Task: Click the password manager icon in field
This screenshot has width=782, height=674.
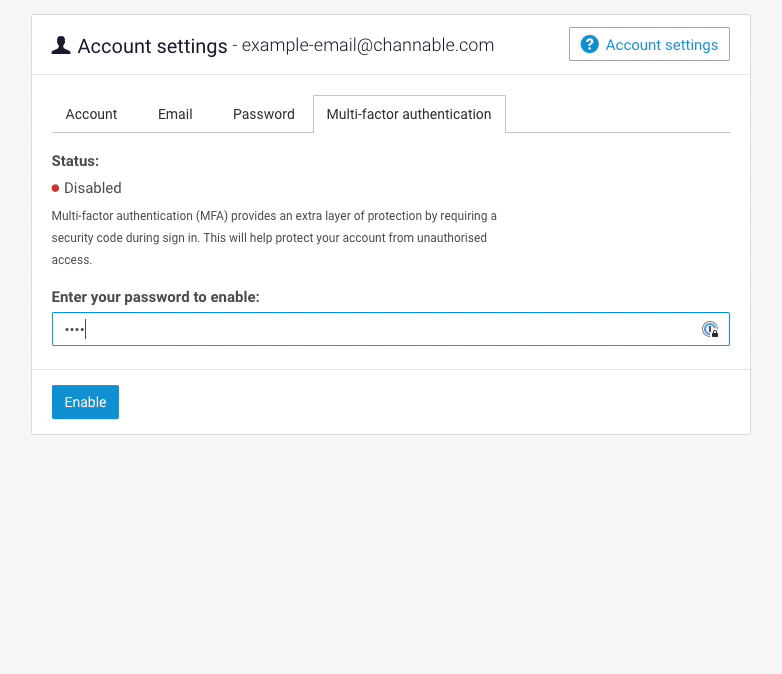Action: point(710,329)
